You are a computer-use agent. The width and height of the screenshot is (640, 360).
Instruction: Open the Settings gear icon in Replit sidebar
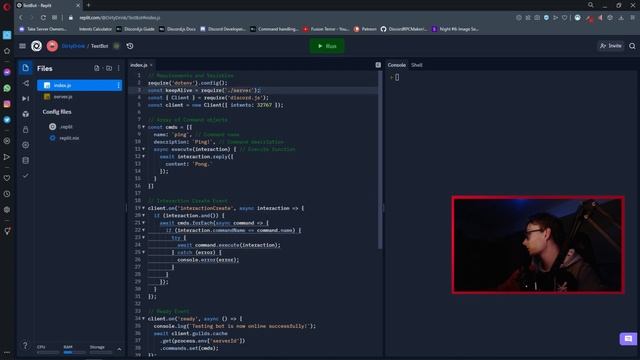(25, 145)
